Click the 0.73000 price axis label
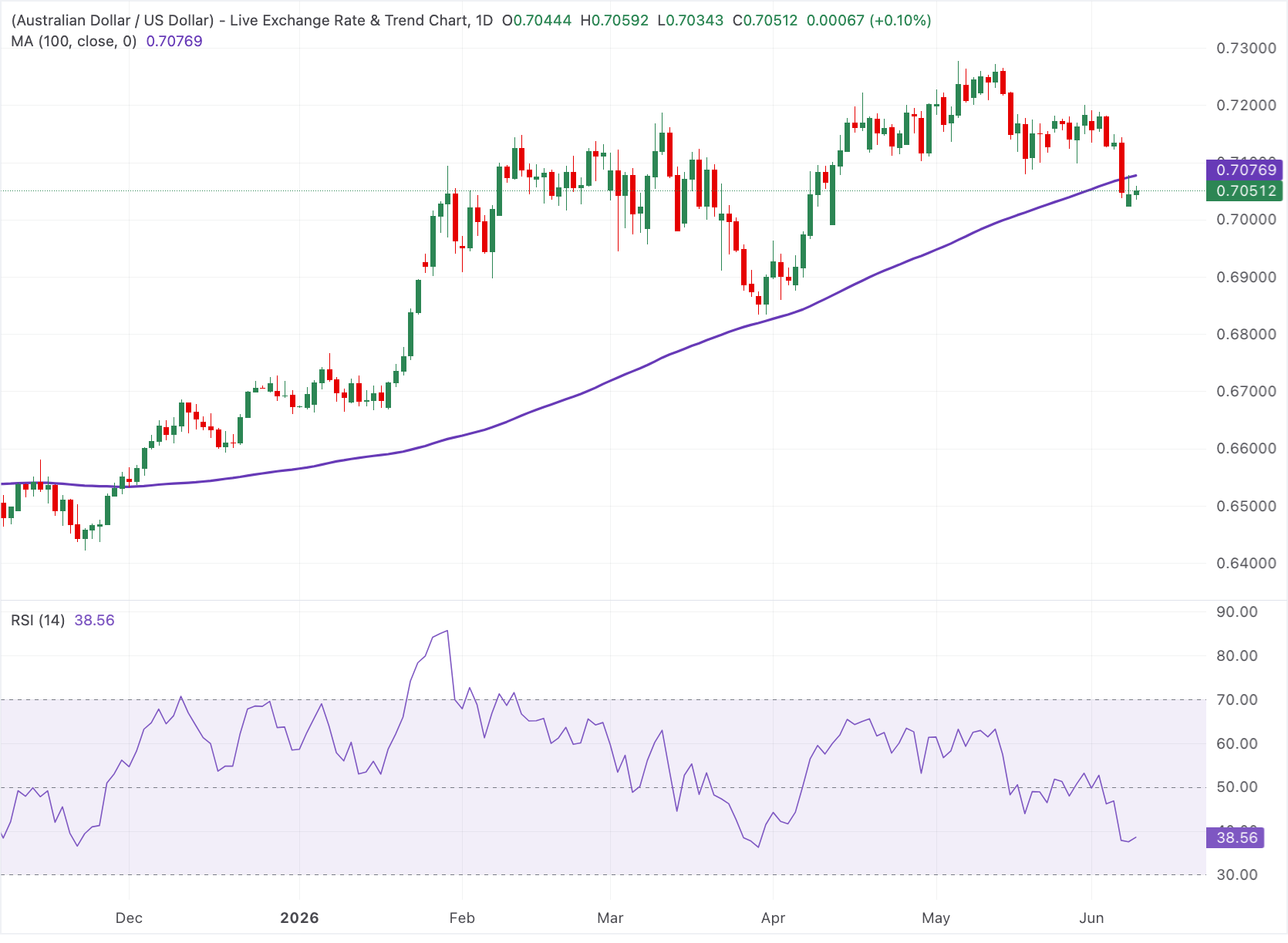Image resolution: width=1288 pixels, height=943 pixels. [x=1246, y=49]
